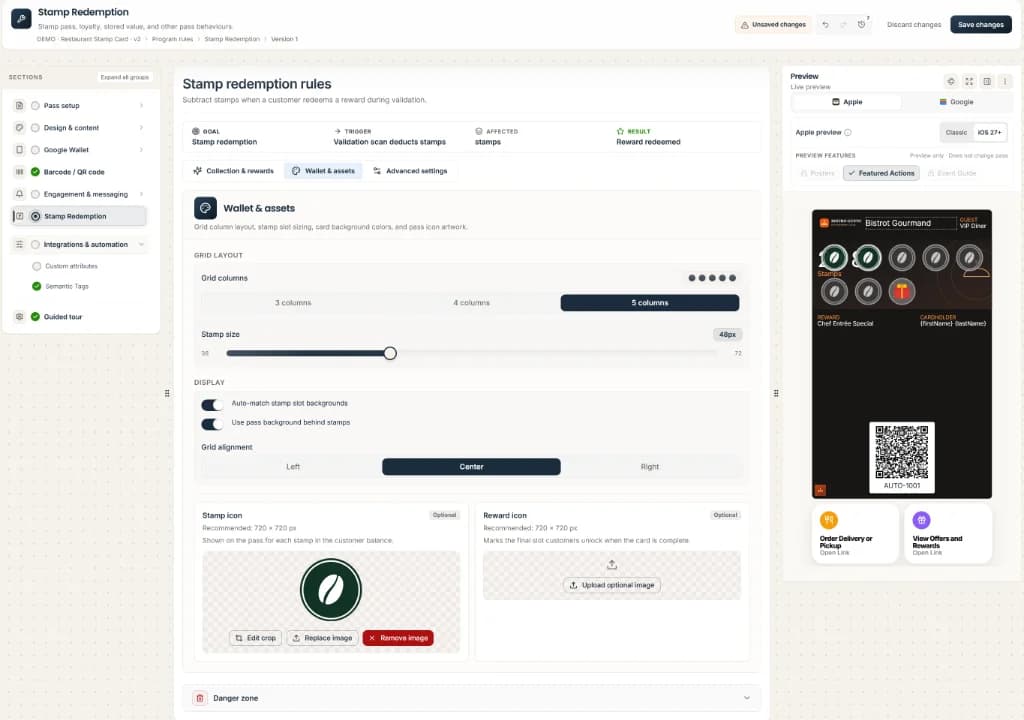Click the red Remove image button
The height and width of the screenshot is (720, 1024).
(398, 638)
